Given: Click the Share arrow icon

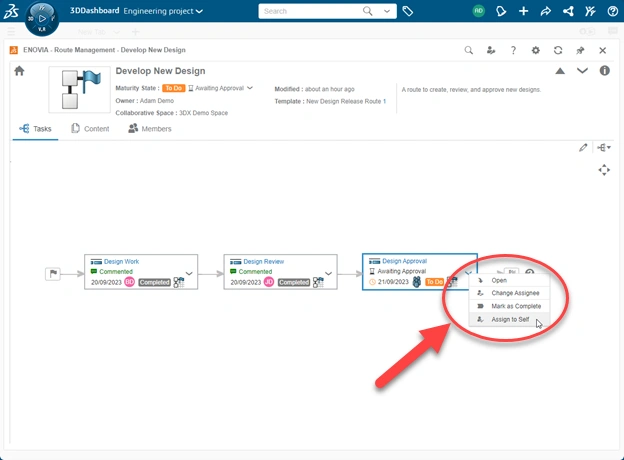Looking at the screenshot, I should click(x=546, y=11).
